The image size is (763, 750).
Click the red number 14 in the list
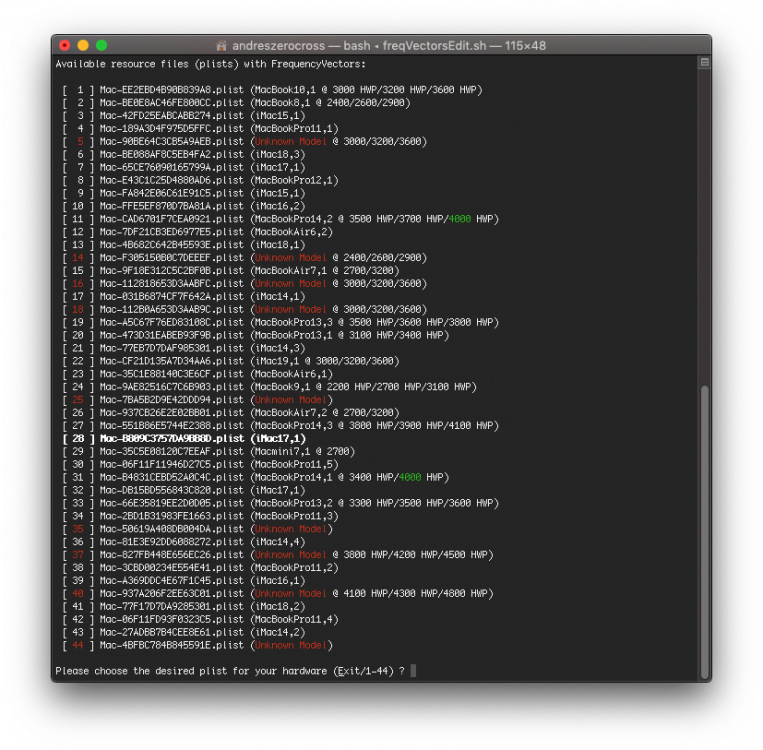[78, 257]
